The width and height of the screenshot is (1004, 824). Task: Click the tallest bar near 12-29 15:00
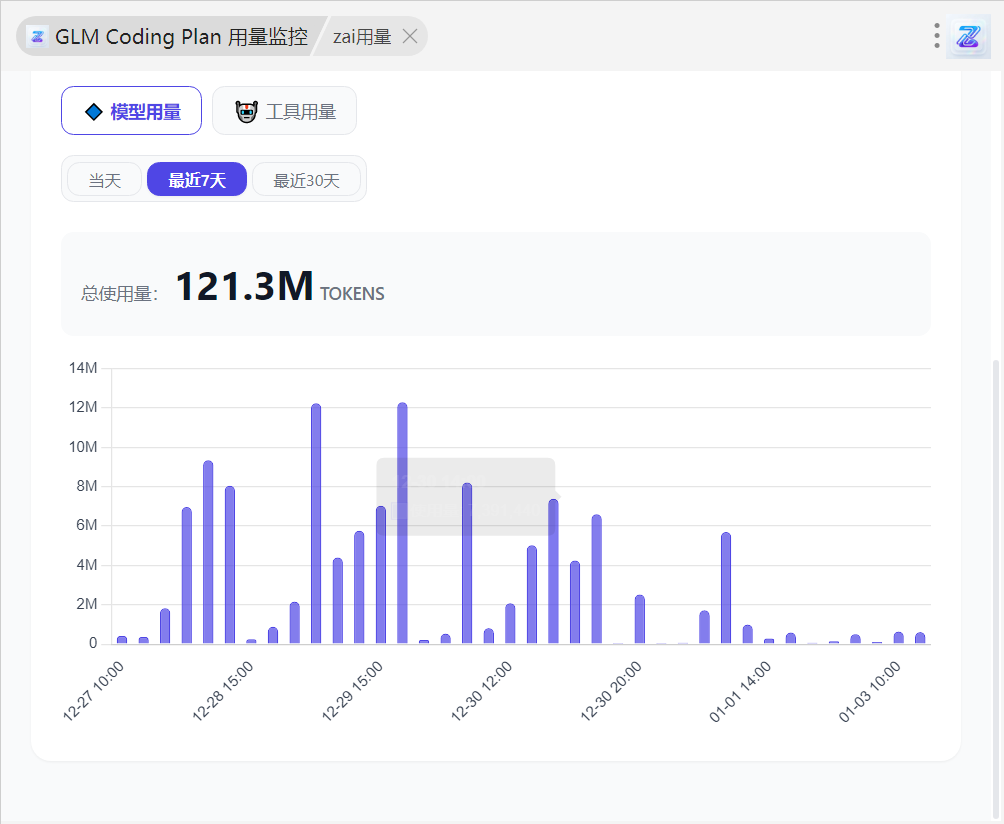click(x=402, y=522)
